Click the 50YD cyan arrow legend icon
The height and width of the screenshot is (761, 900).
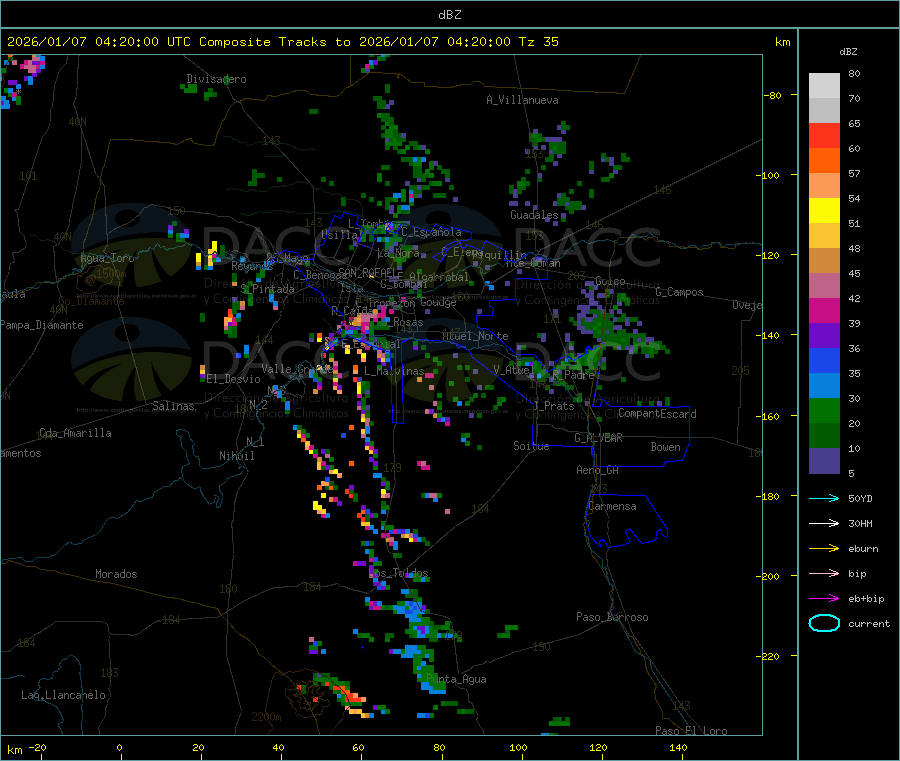point(824,498)
